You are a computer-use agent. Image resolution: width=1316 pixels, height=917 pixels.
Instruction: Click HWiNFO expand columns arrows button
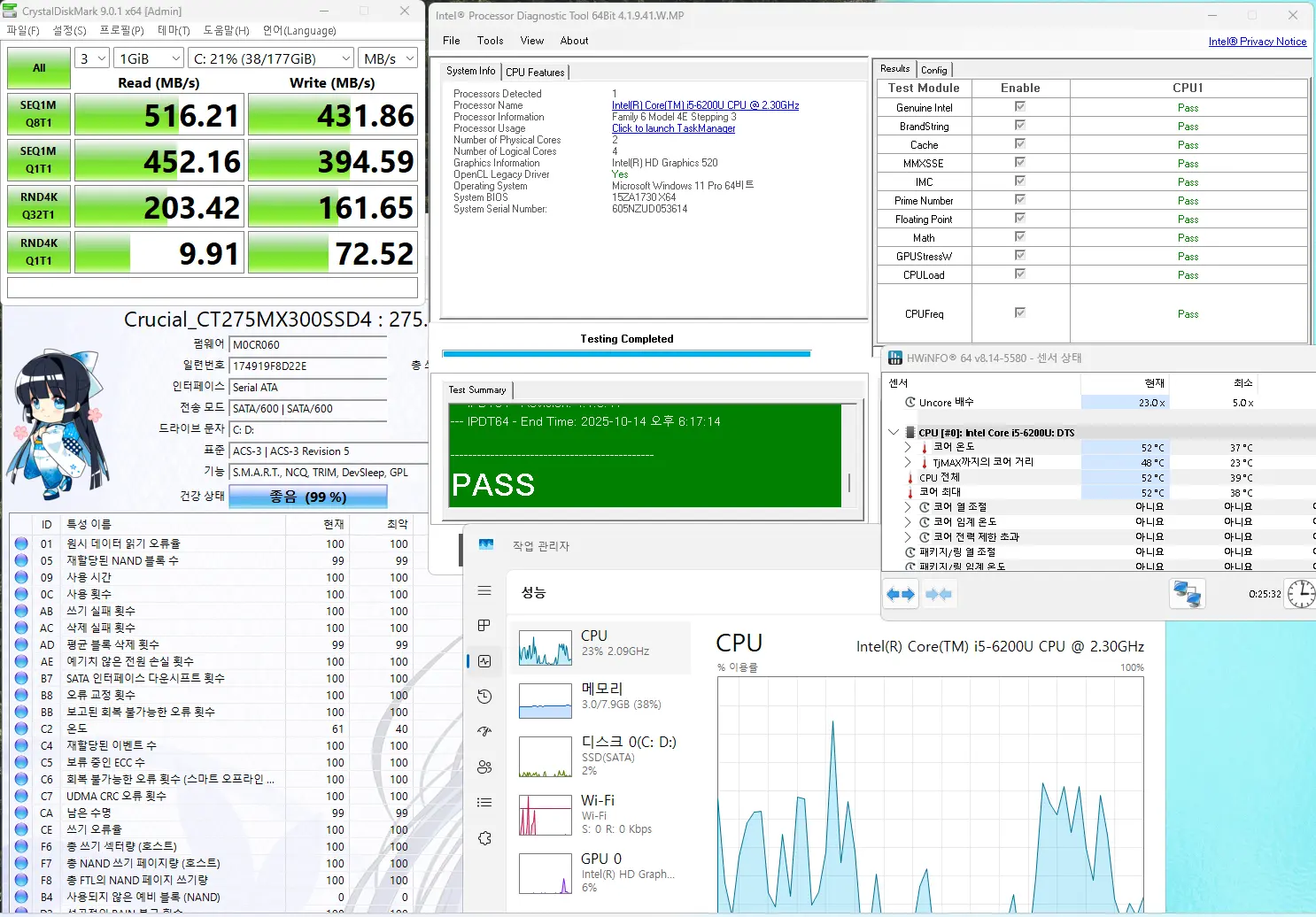click(x=901, y=594)
